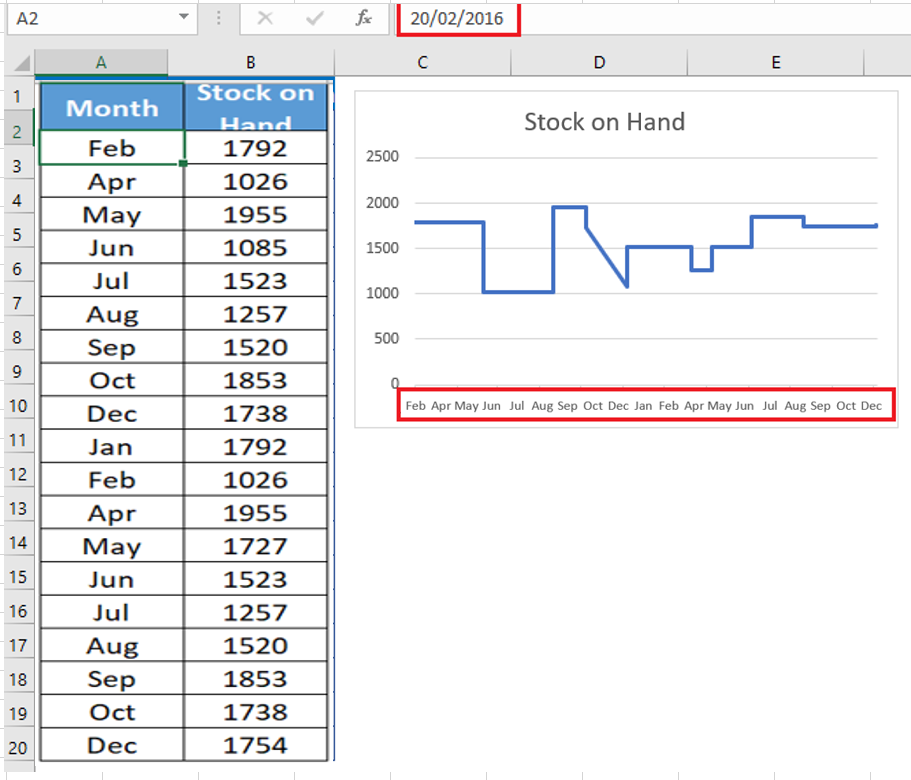Click the Cancel X formula bar icon
Viewport: 911px width, 780px height.
pos(265,19)
